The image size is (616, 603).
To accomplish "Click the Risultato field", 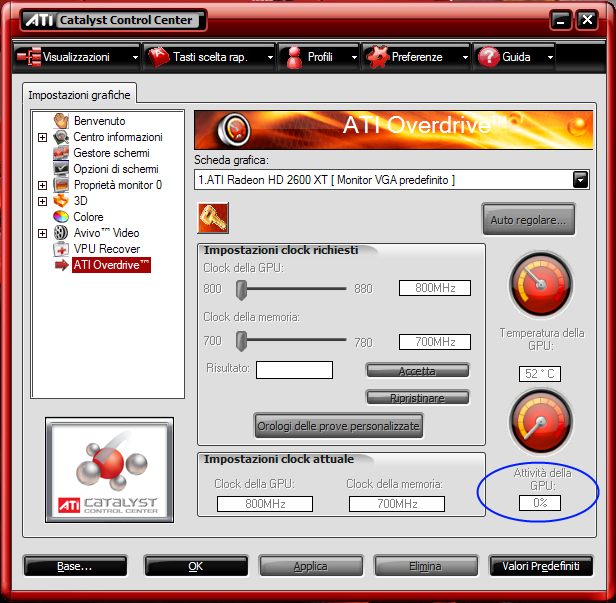I will click(294, 370).
